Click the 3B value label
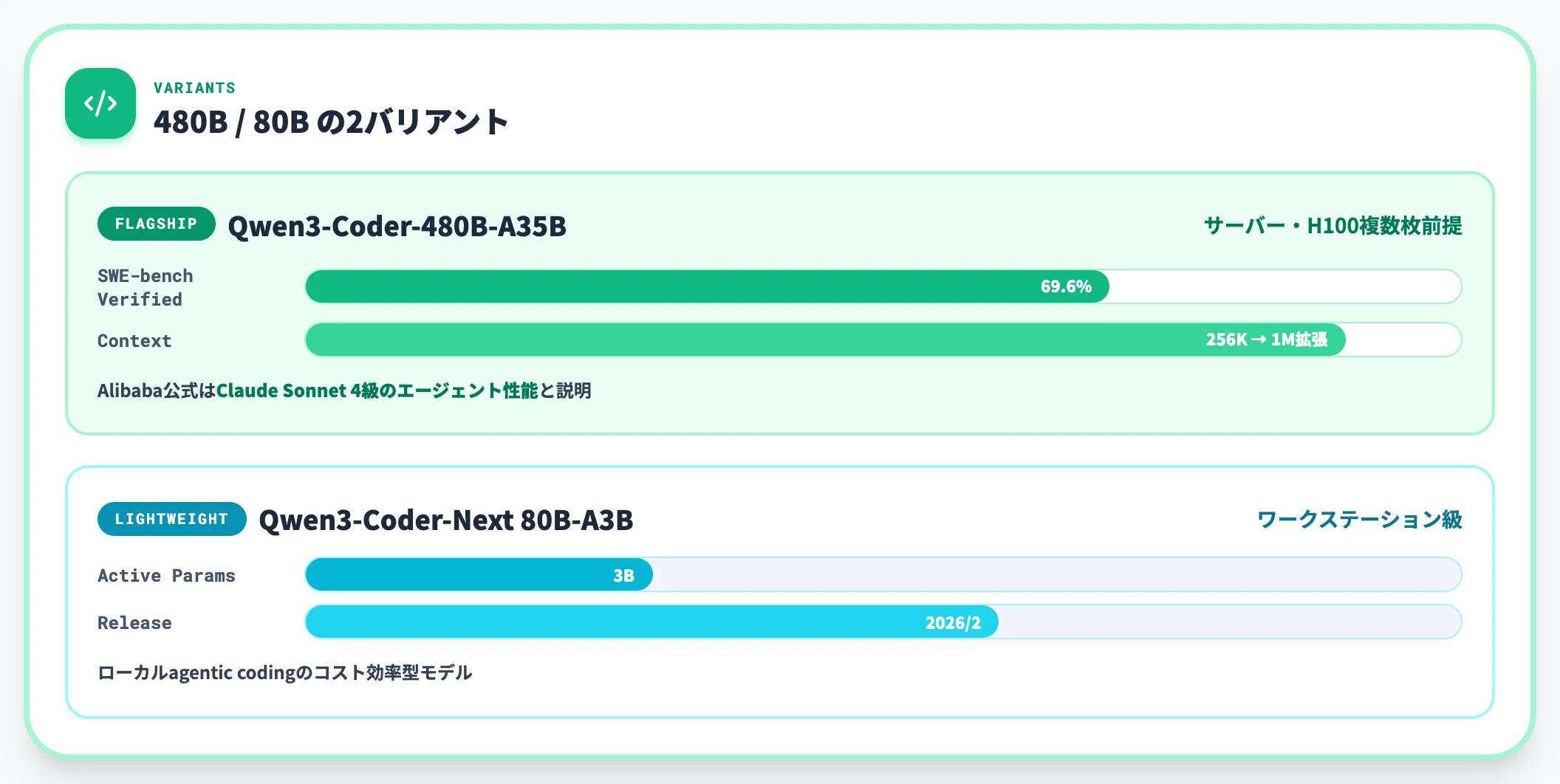Image resolution: width=1560 pixels, height=784 pixels. (623, 575)
